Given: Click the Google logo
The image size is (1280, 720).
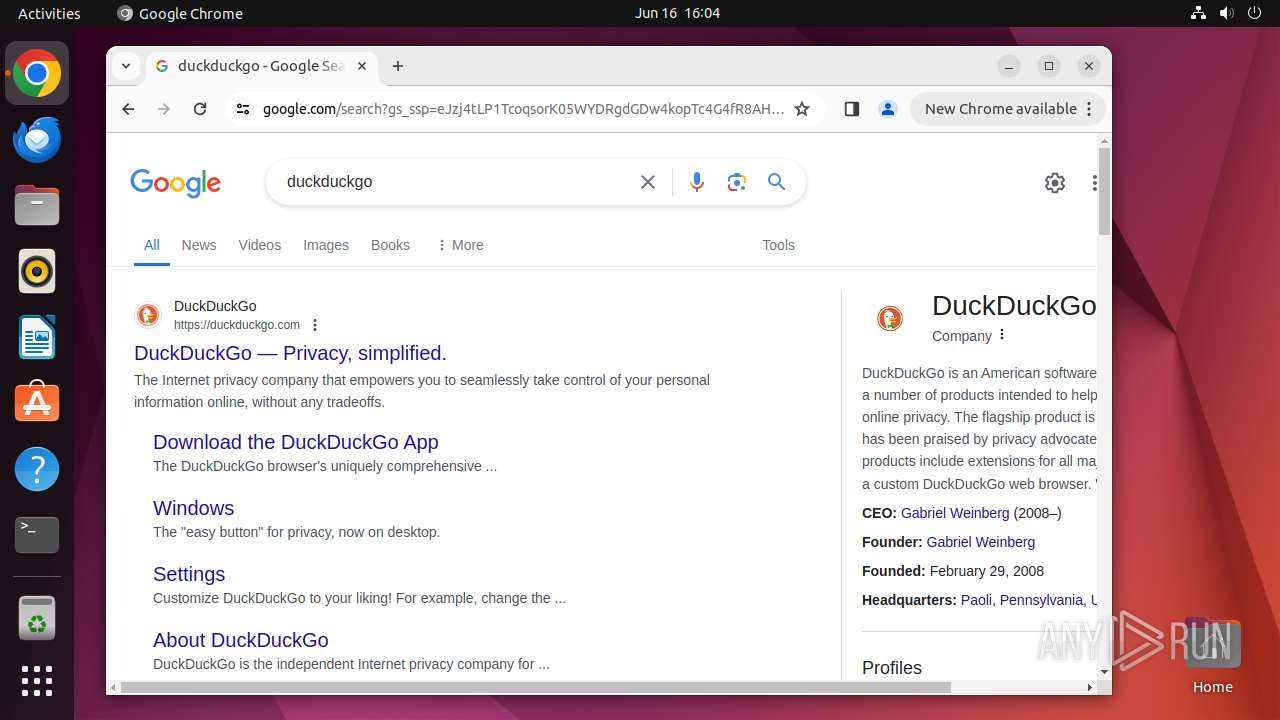Looking at the screenshot, I should point(175,183).
